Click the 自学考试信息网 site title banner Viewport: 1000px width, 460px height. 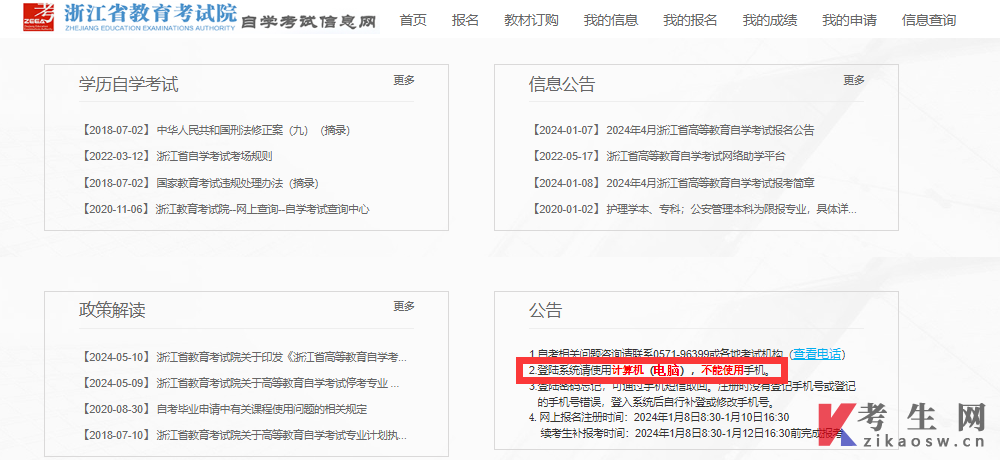pos(309,21)
